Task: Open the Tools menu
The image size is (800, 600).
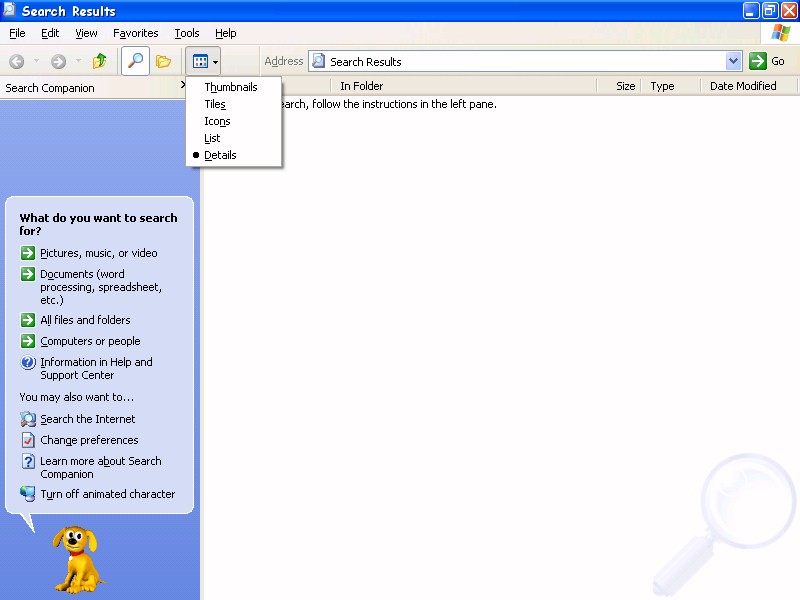Action: coord(187,33)
